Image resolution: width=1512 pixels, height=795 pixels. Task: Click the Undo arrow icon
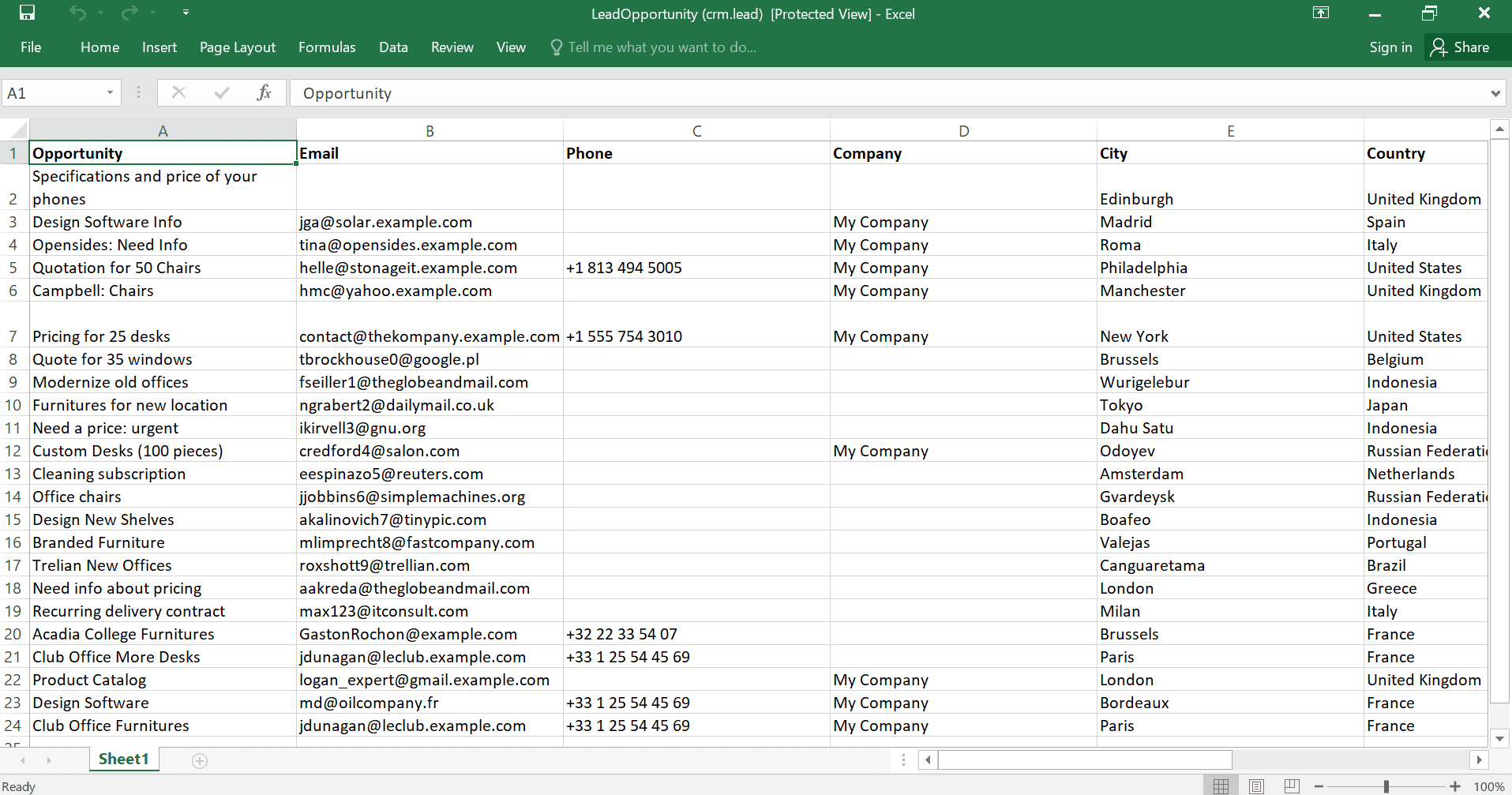(77, 13)
